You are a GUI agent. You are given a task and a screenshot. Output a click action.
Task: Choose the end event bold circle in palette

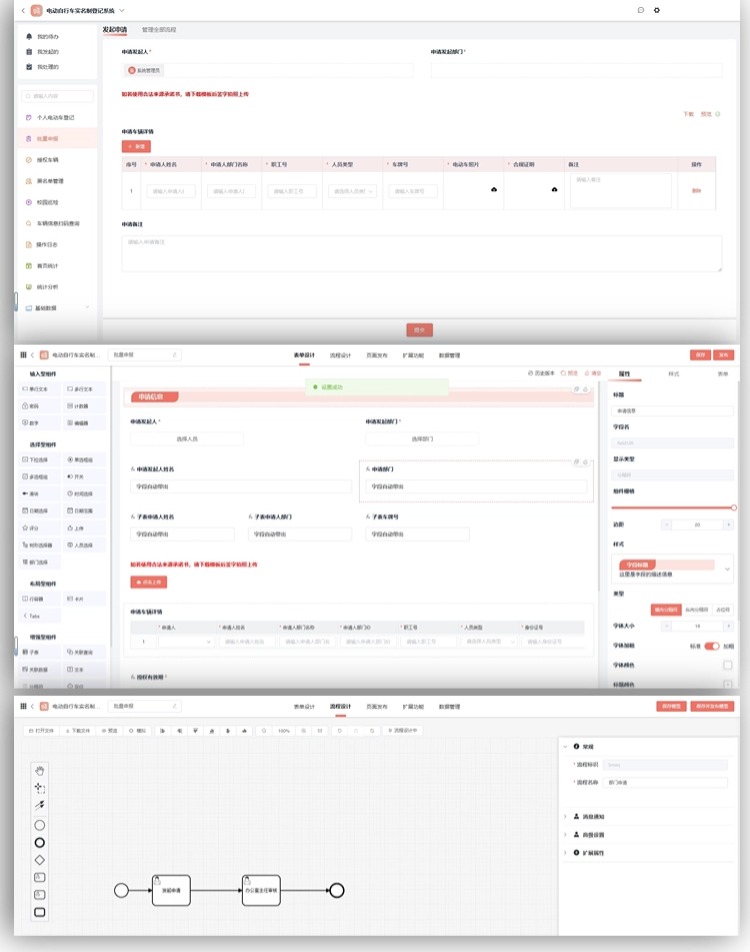40,842
